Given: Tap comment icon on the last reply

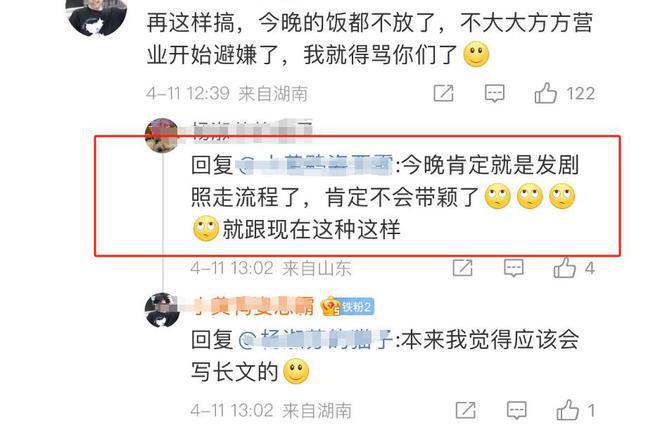Looking at the screenshot, I should [516, 410].
